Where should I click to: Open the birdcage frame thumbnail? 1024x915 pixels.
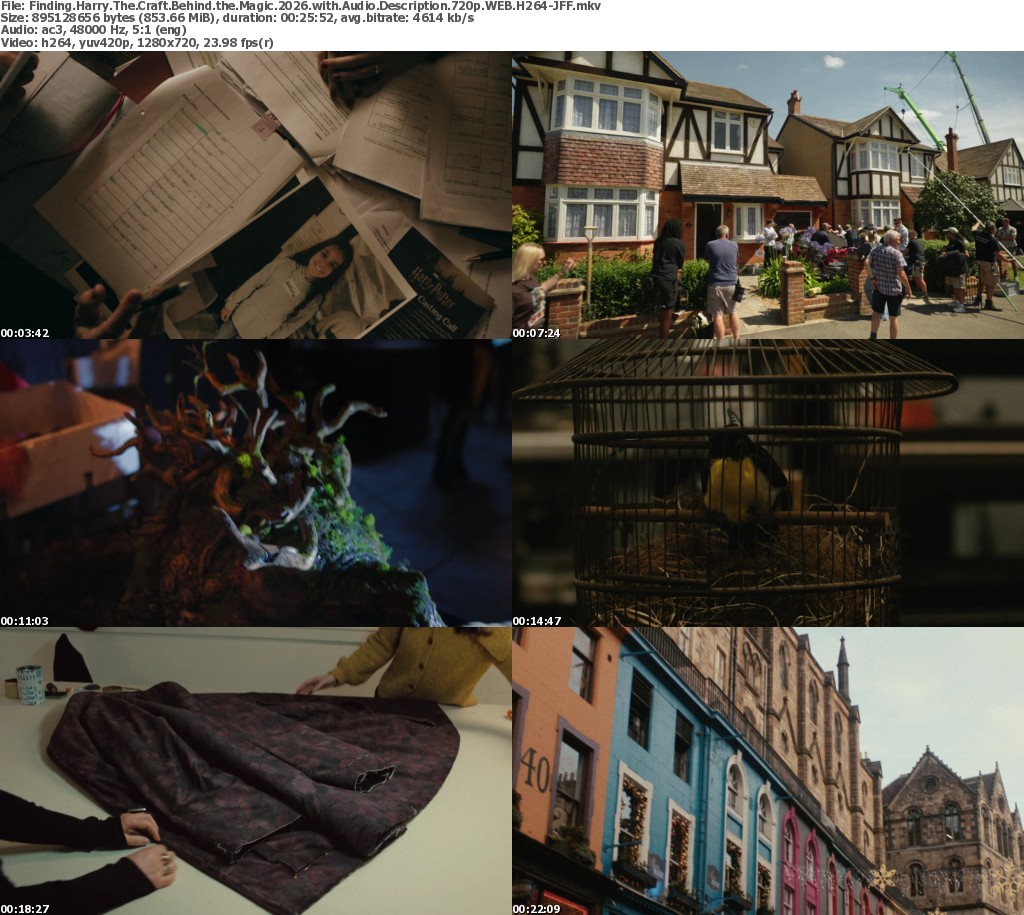tap(767, 482)
